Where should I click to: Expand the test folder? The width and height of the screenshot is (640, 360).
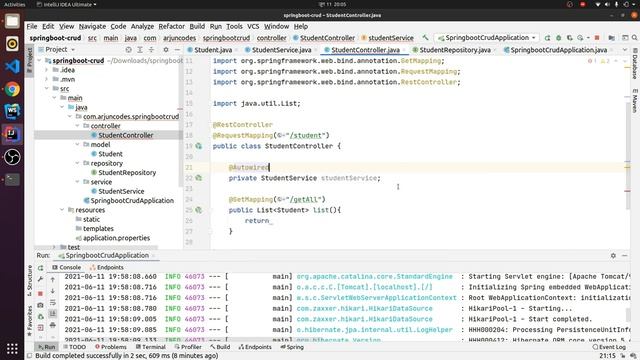click(x=54, y=247)
